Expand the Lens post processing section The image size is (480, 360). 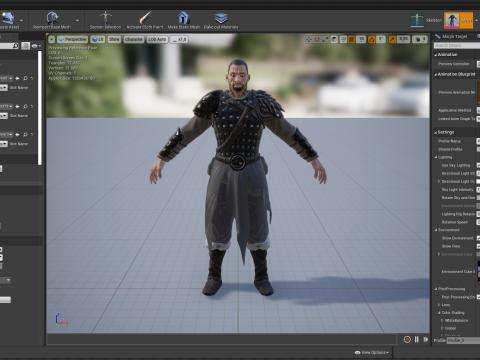(x=439, y=305)
